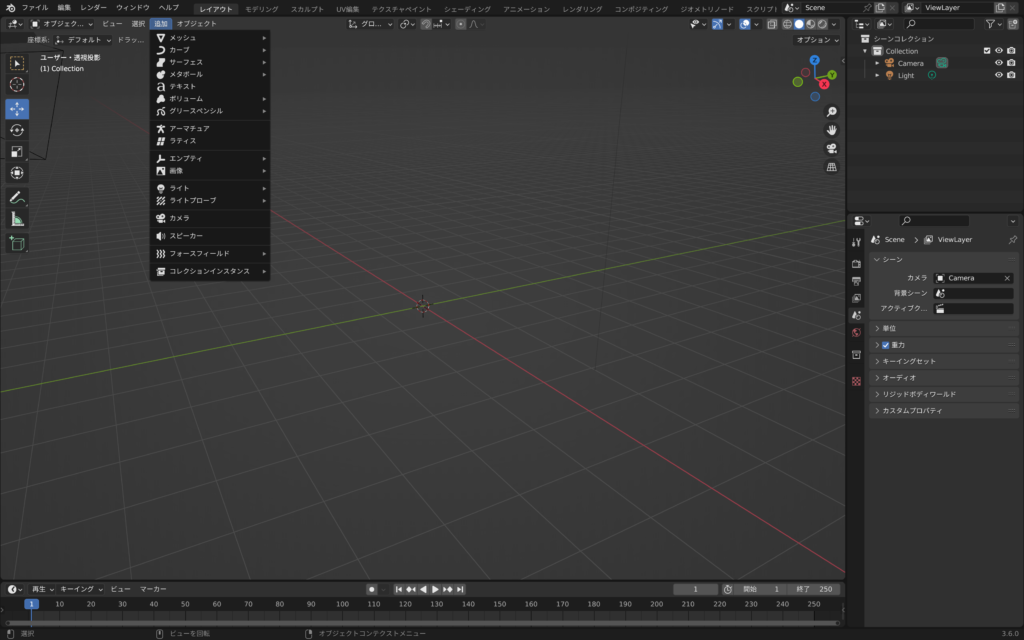Open the オプション dropdown
The height and width of the screenshot is (640, 1024).
coord(817,40)
